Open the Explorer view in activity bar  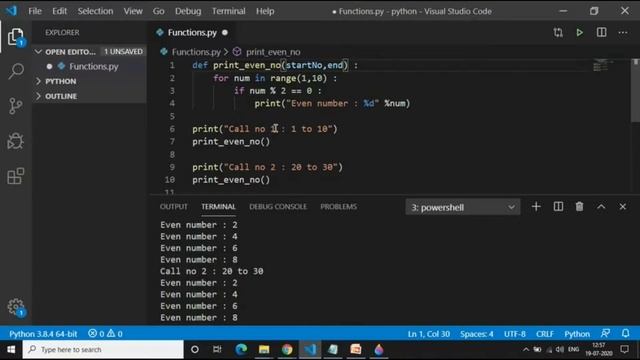tap(16, 37)
